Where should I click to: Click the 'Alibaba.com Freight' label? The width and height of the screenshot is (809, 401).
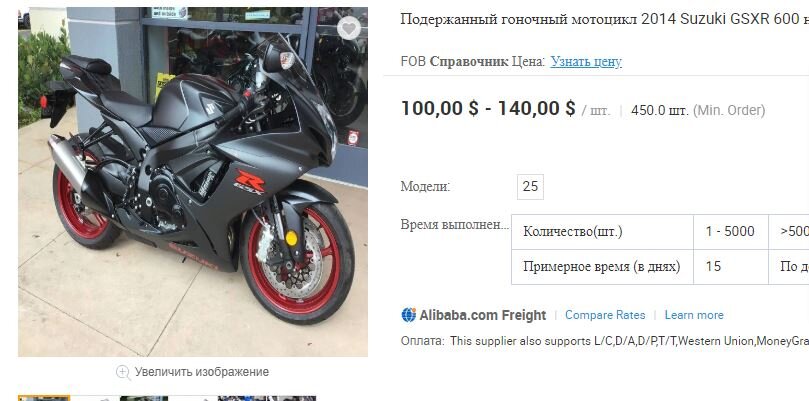click(x=482, y=315)
